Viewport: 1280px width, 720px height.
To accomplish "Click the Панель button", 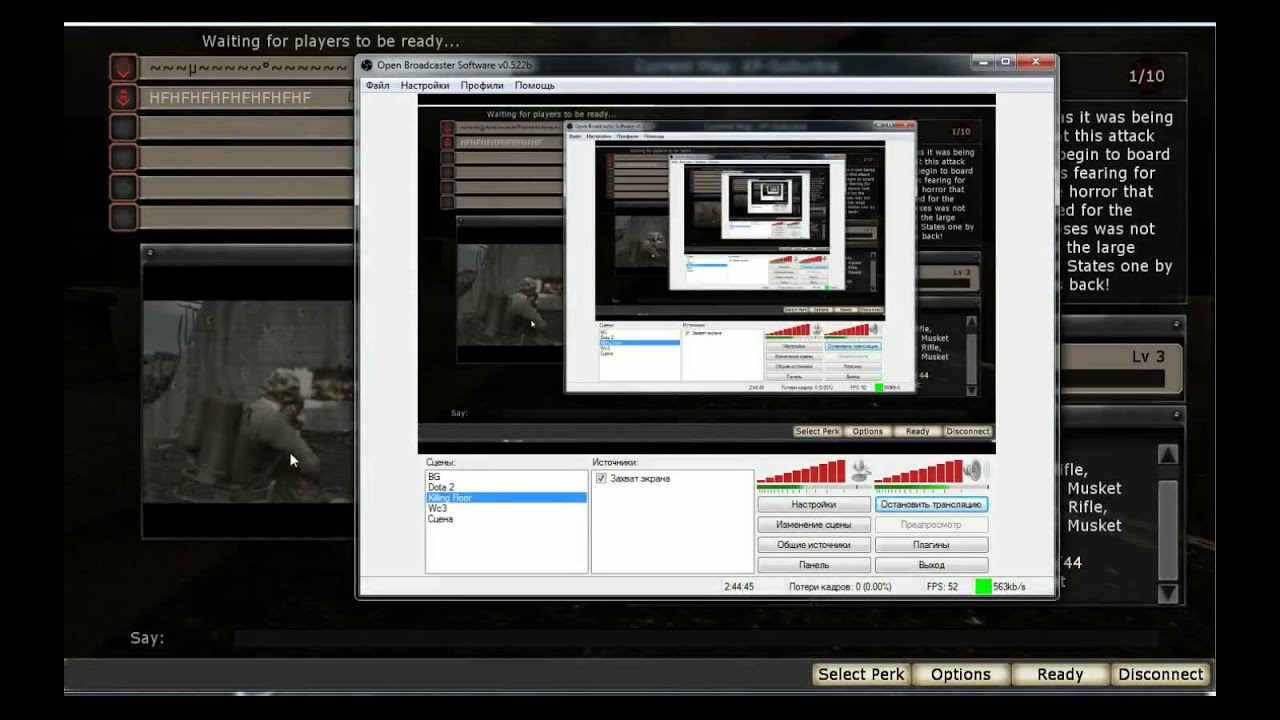I will coord(814,565).
